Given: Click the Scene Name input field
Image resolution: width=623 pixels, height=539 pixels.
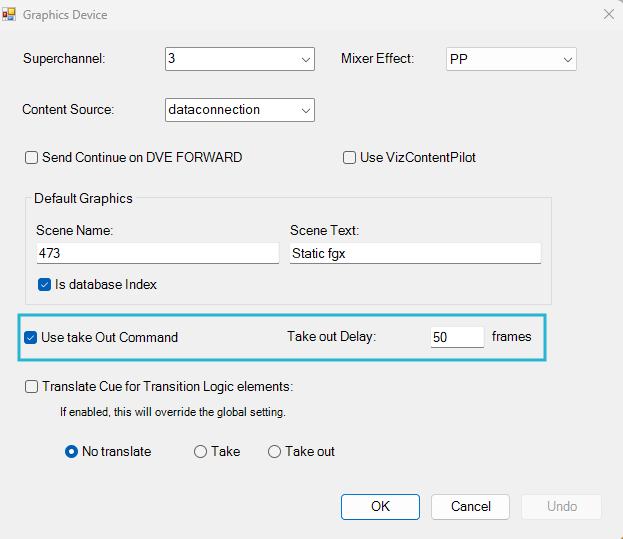Looking at the screenshot, I should (158, 253).
